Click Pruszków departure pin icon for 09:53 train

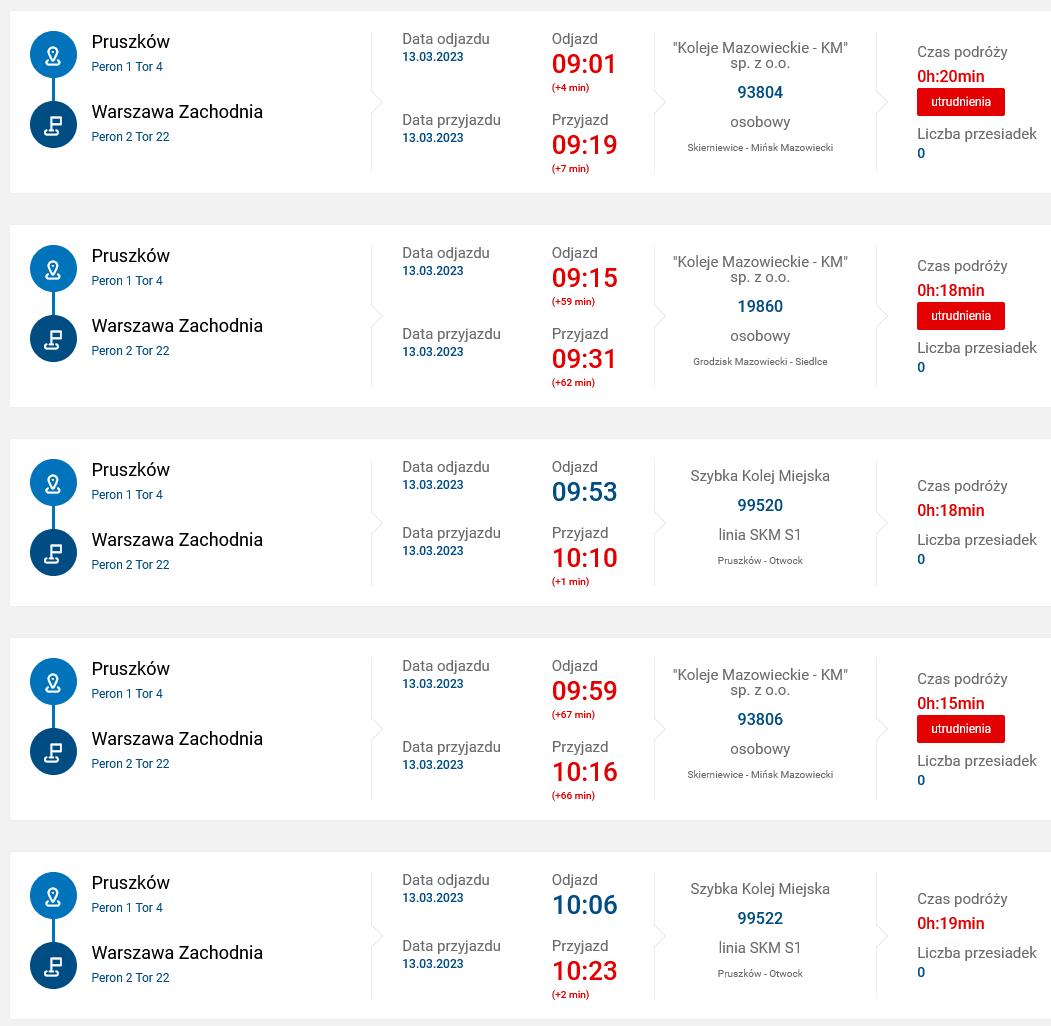(54, 483)
